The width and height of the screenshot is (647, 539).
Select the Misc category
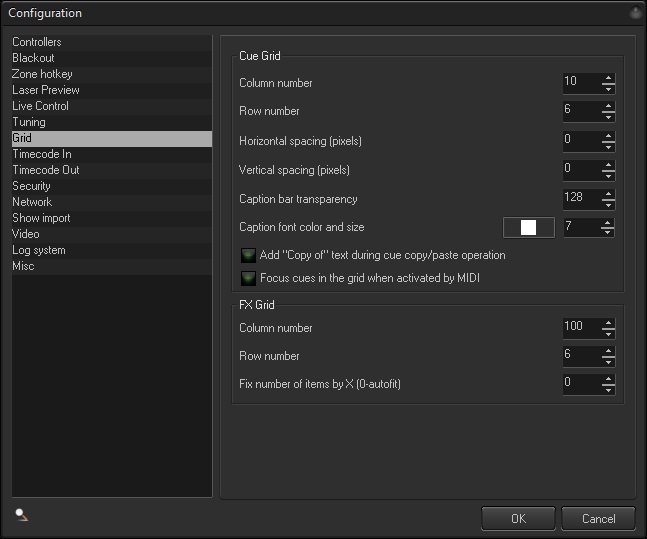(x=23, y=266)
